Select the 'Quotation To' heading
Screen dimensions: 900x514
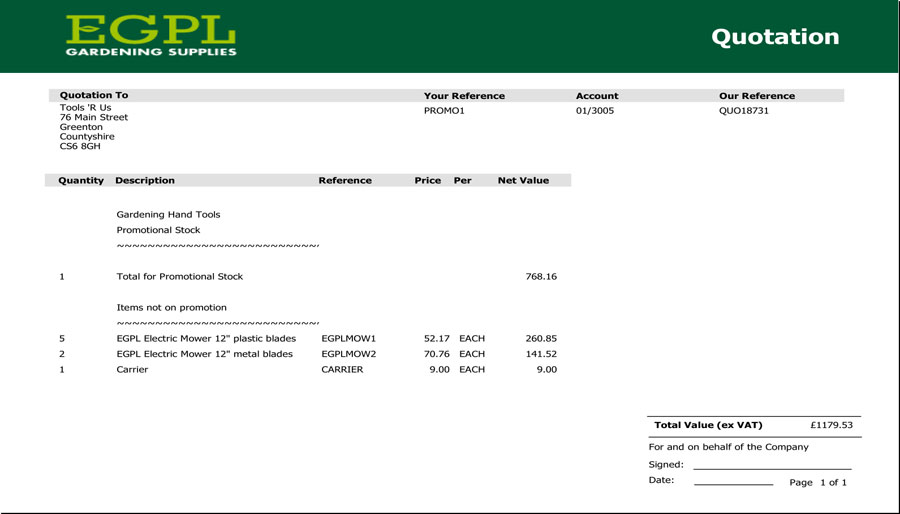tap(94, 95)
